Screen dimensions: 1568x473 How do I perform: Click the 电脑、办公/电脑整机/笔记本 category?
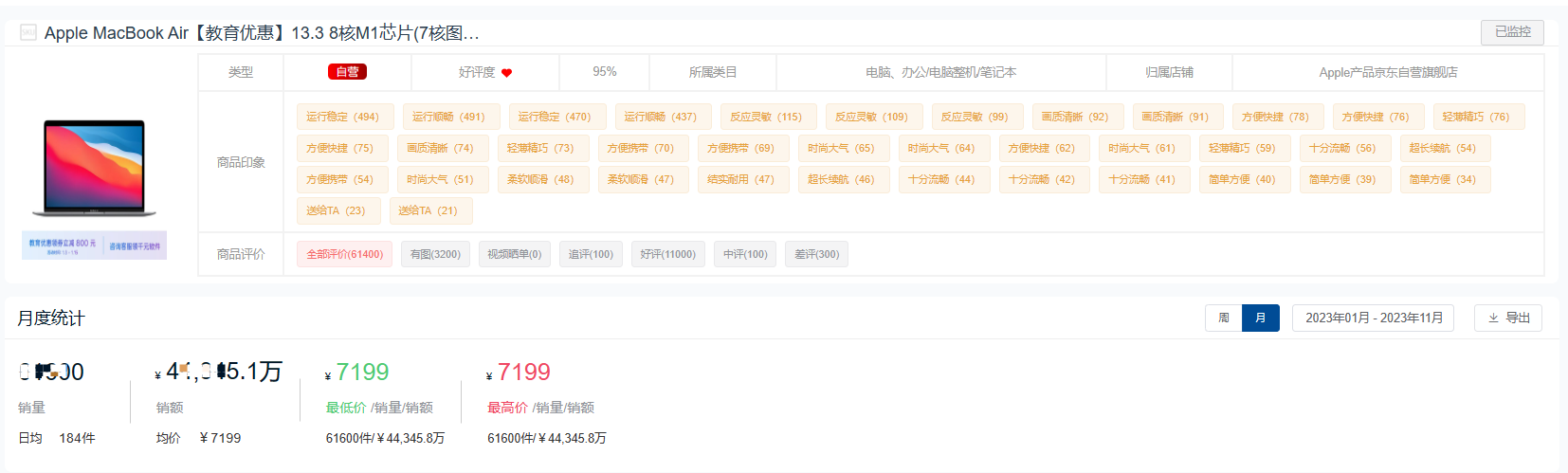coord(940,72)
